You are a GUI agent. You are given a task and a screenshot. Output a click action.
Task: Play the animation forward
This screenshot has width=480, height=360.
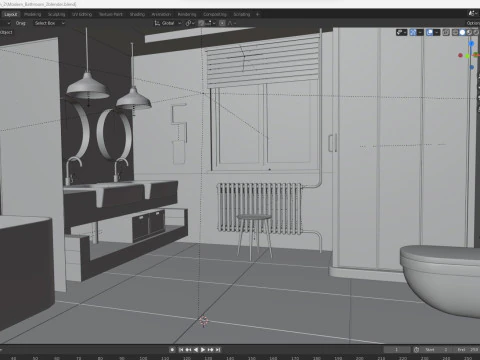[x=203, y=350]
